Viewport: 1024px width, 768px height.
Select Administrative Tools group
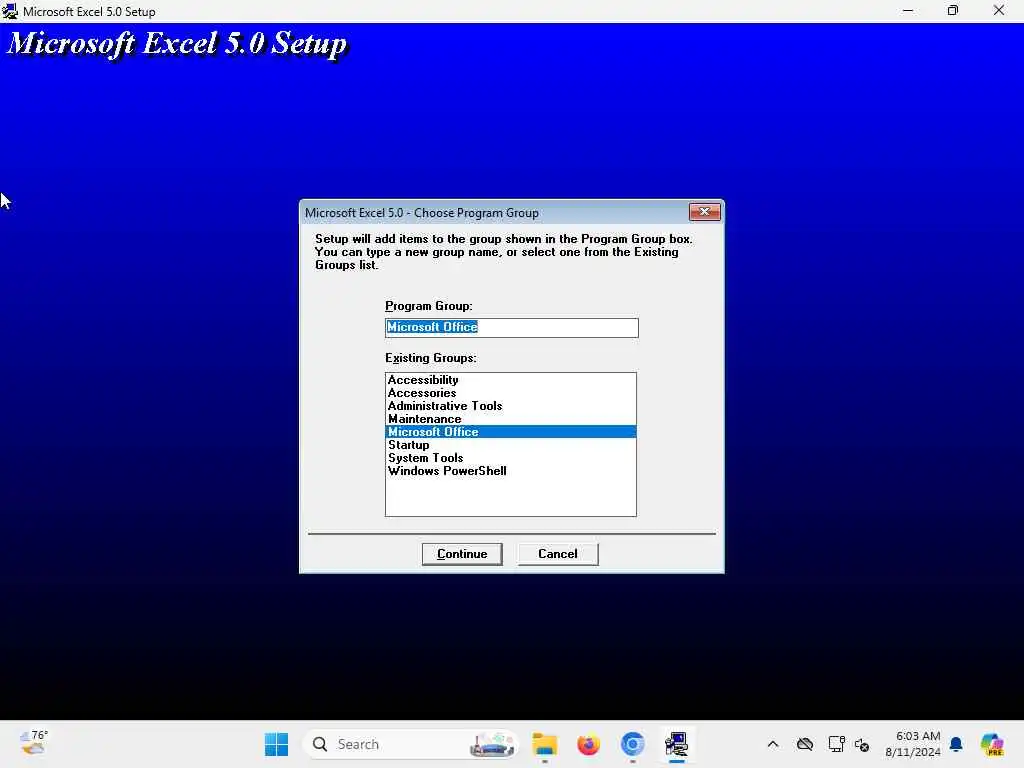coord(511,406)
